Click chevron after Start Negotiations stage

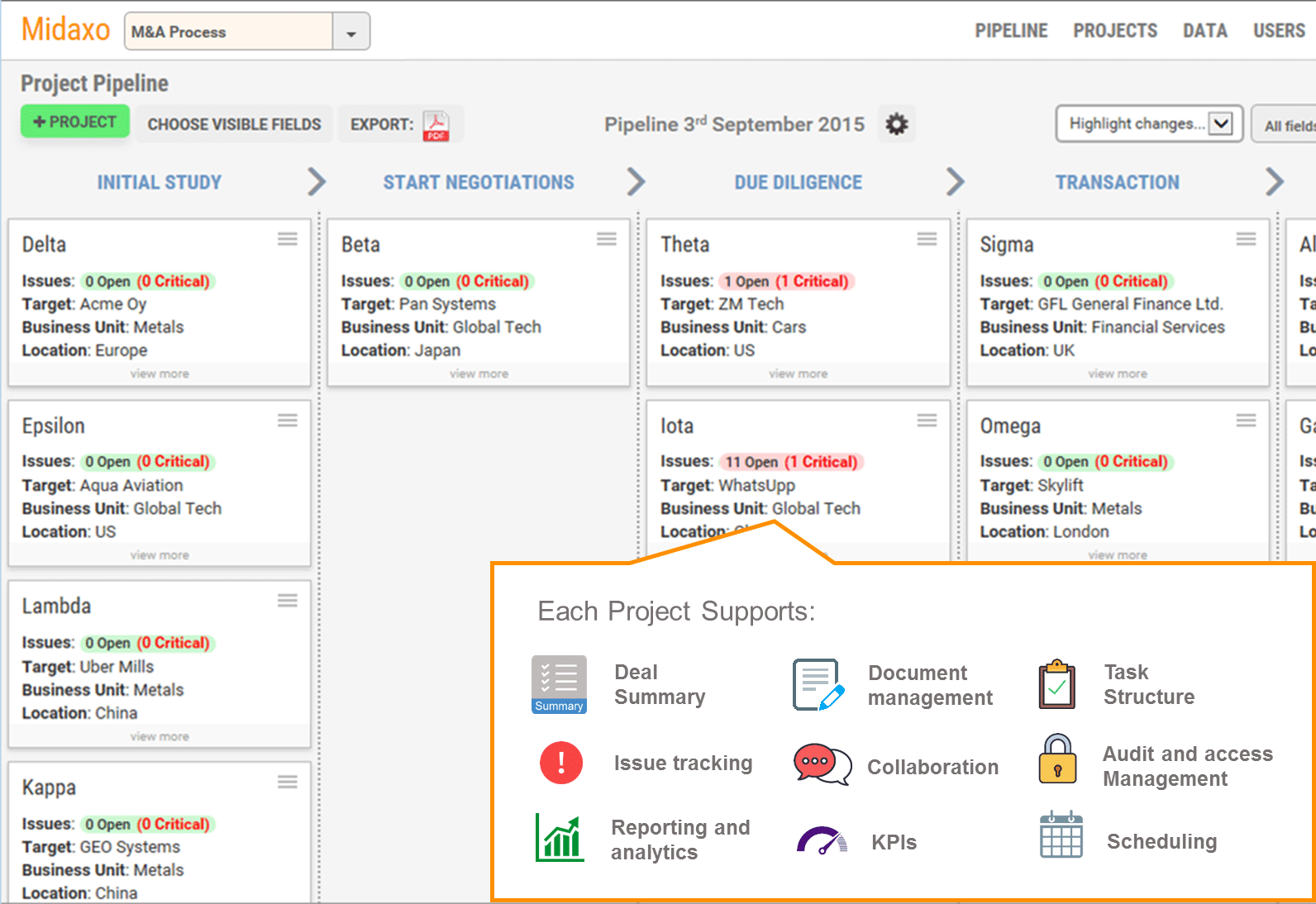636,182
